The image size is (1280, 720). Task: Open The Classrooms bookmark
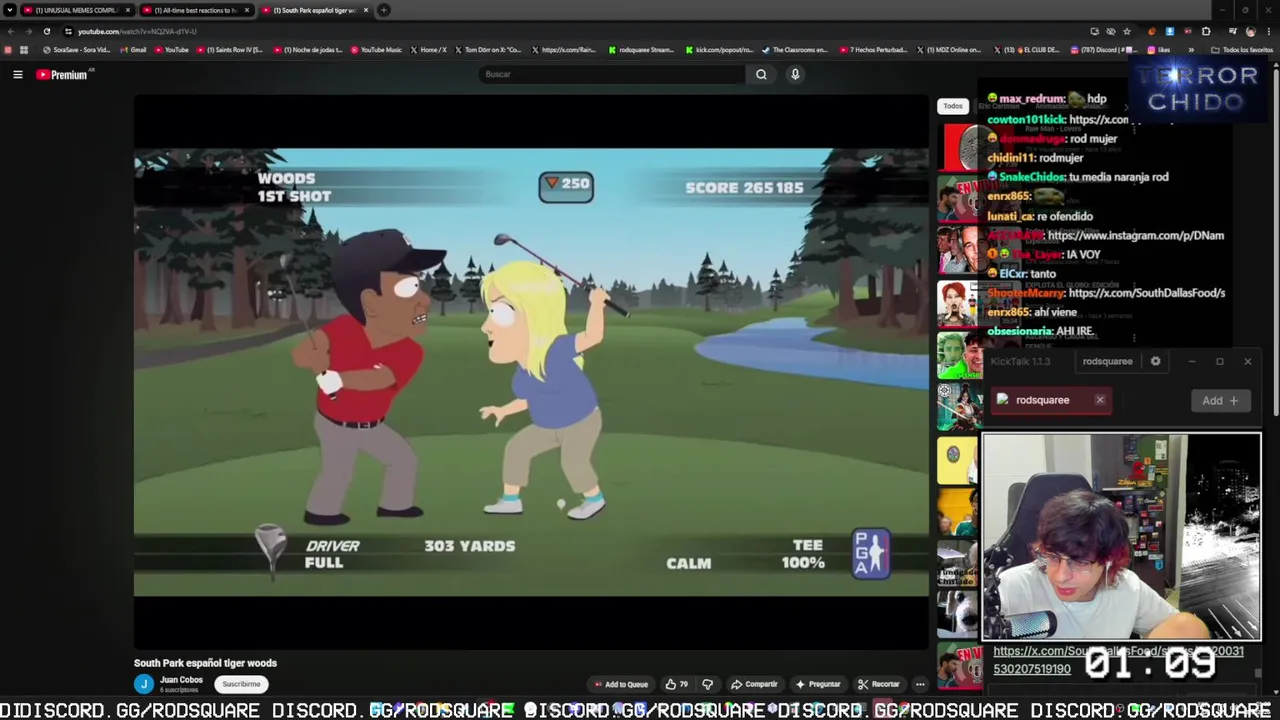[x=795, y=50]
